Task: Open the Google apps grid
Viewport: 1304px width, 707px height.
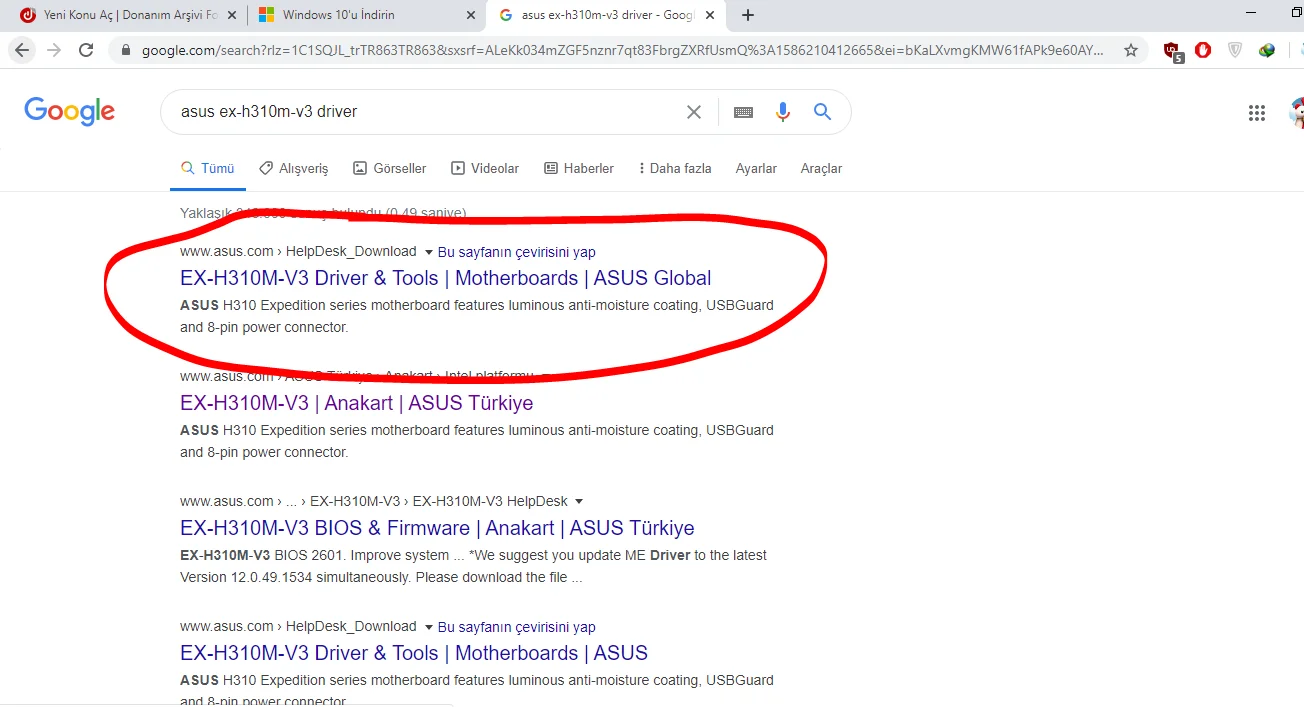Action: click(1257, 113)
